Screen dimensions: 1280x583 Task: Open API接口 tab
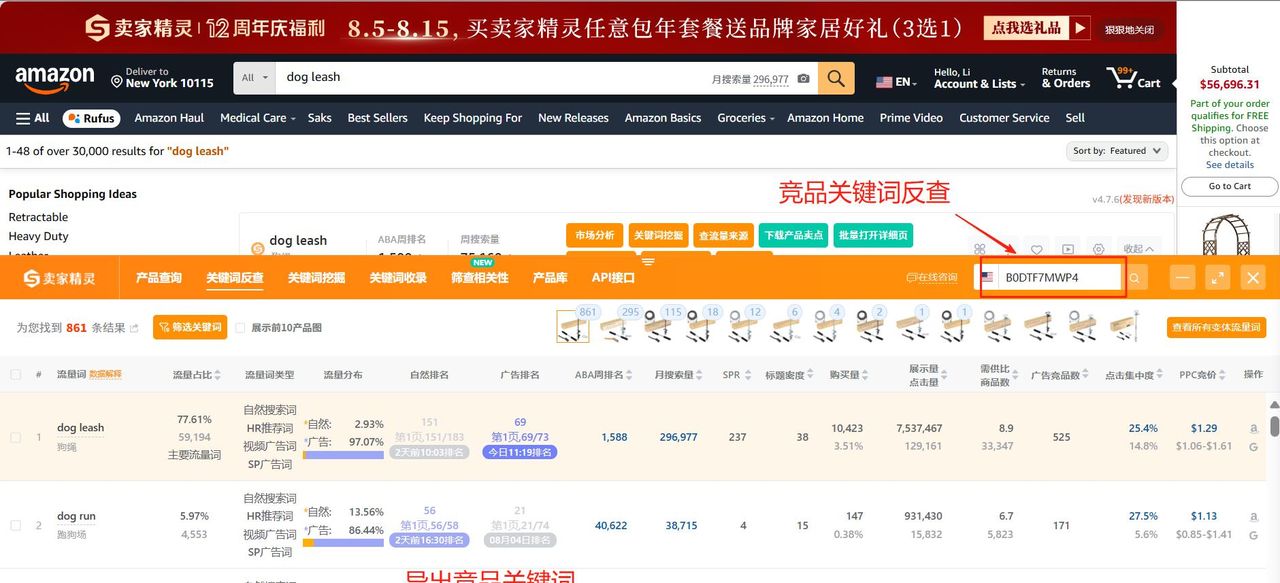[613, 278]
